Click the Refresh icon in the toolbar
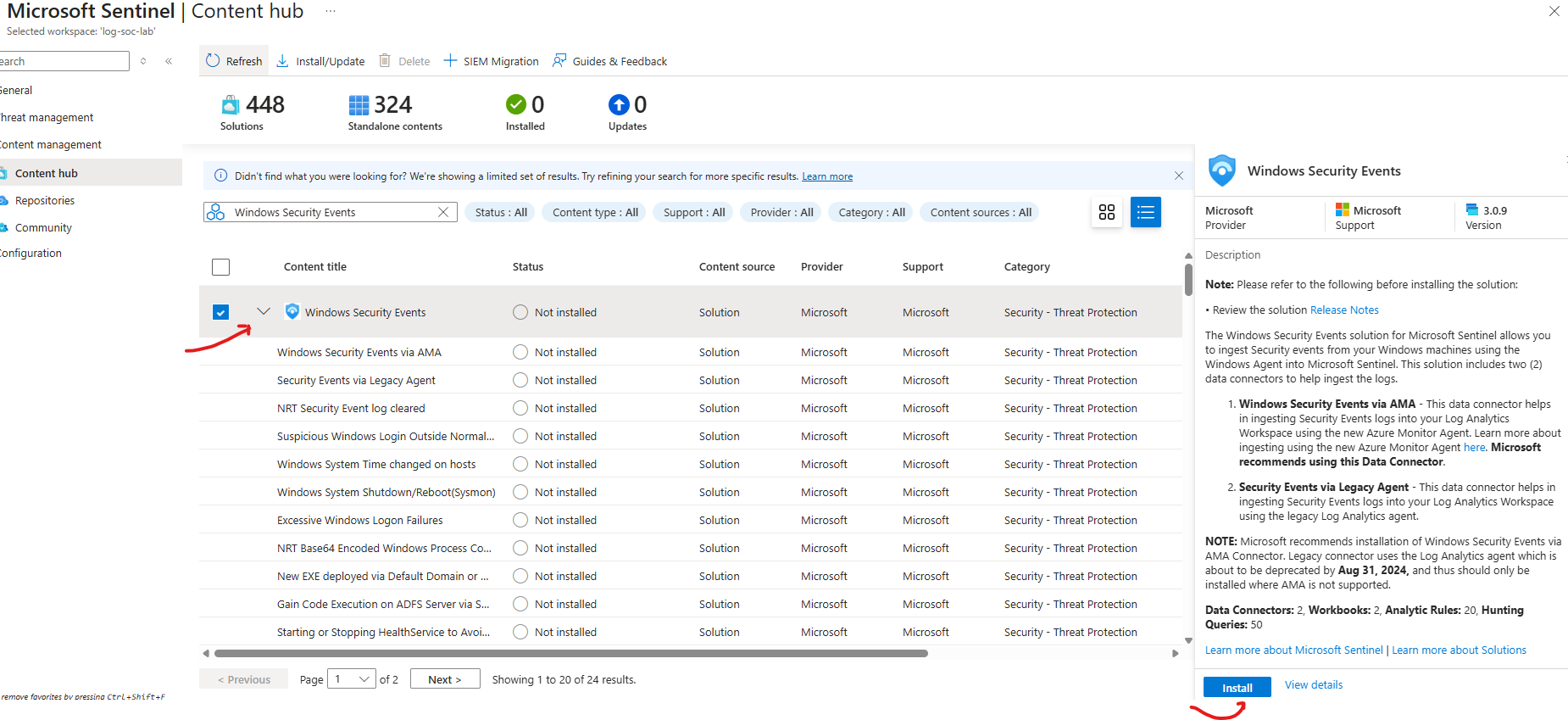The image size is (1568, 720). pos(213,61)
